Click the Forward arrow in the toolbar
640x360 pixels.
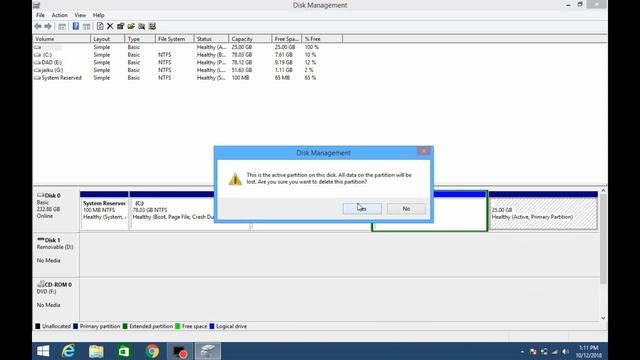tap(48, 27)
